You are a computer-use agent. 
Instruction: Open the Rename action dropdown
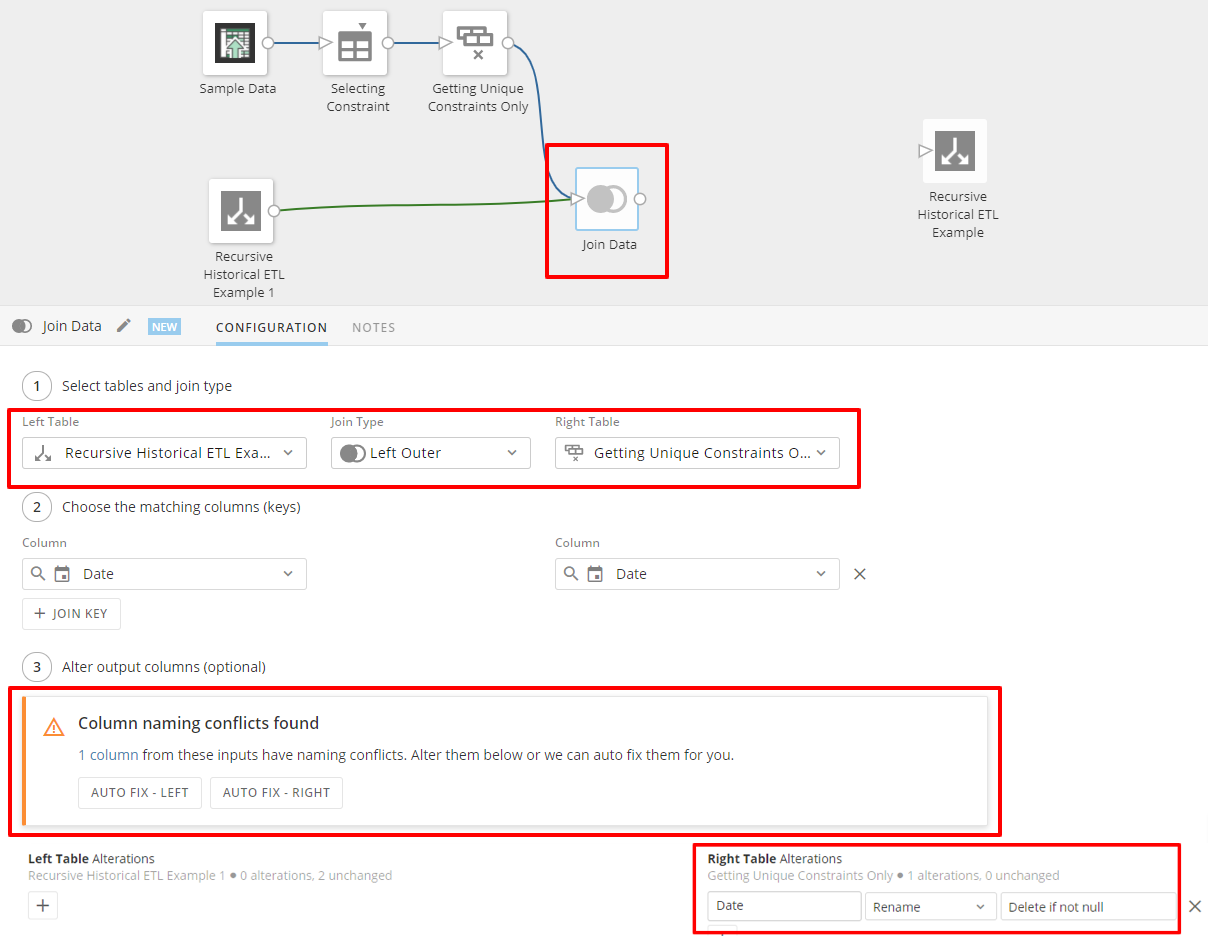click(x=930, y=905)
